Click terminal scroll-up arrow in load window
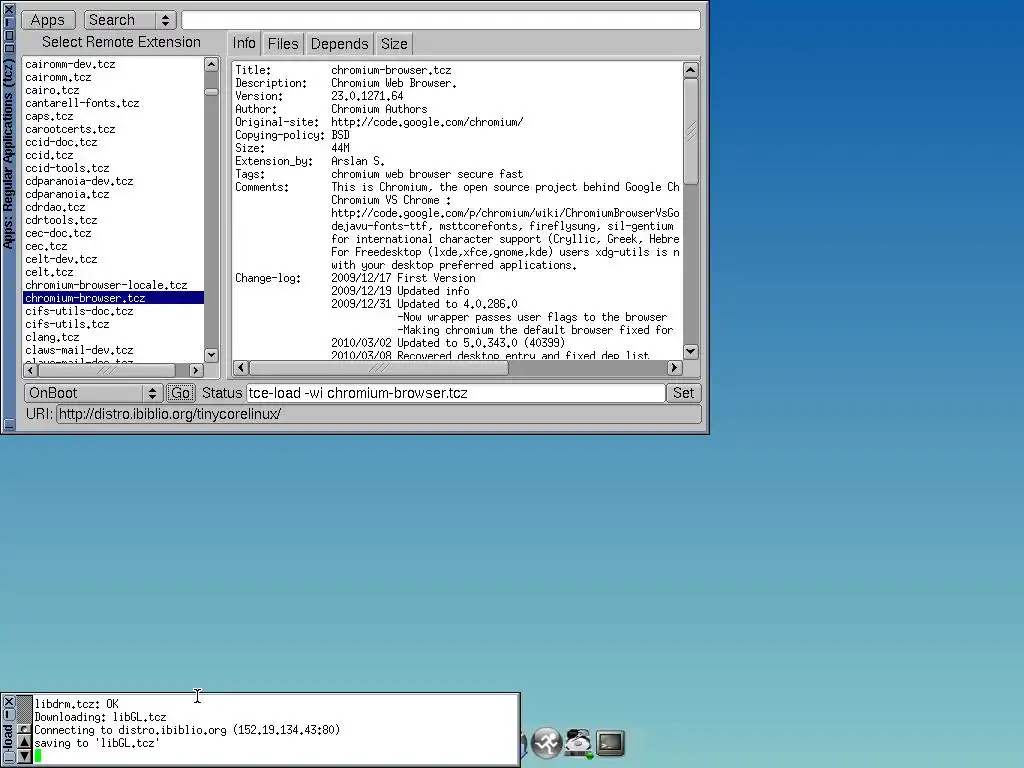Image resolution: width=1024 pixels, height=768 pixels. pyautogui.click(x=24, y=742)
